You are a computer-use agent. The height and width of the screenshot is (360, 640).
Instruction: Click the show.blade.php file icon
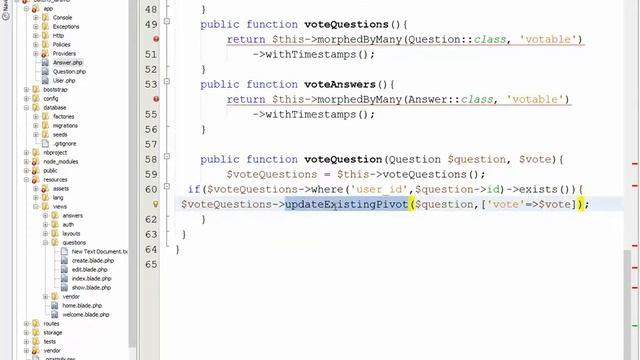coord(64,287)
